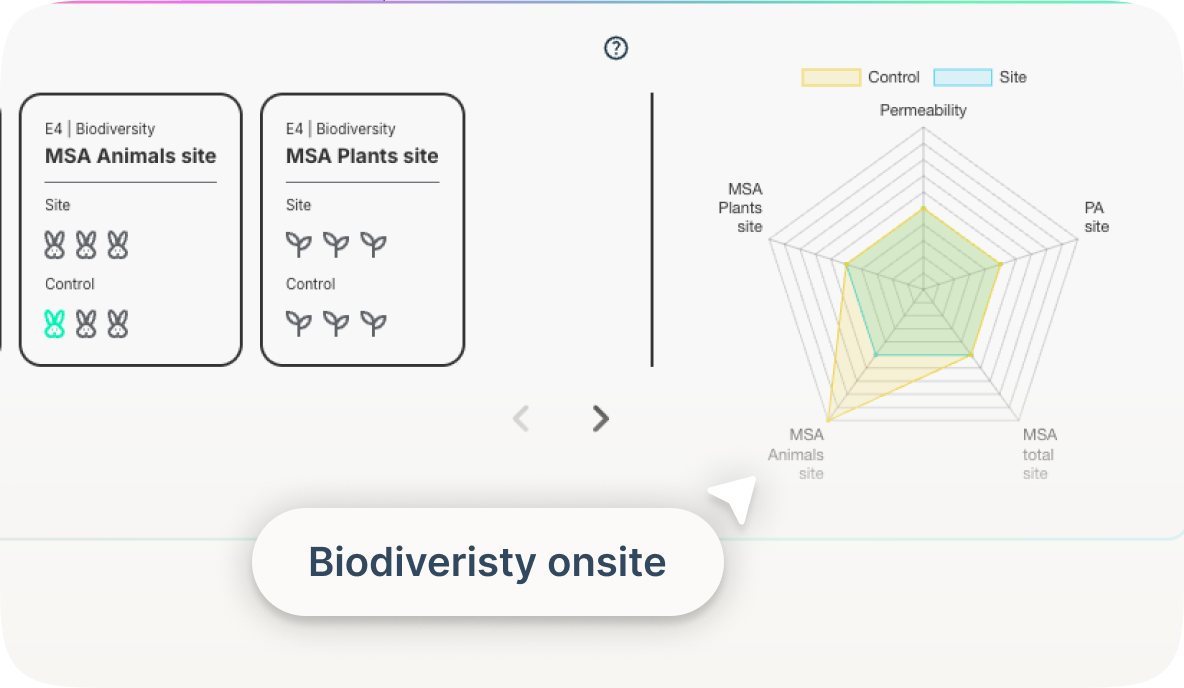Click the Biodiveristy onsite tooltip bubble
Image resolution: width=1184 pixels, height=688 pixels.
(487, 561)
